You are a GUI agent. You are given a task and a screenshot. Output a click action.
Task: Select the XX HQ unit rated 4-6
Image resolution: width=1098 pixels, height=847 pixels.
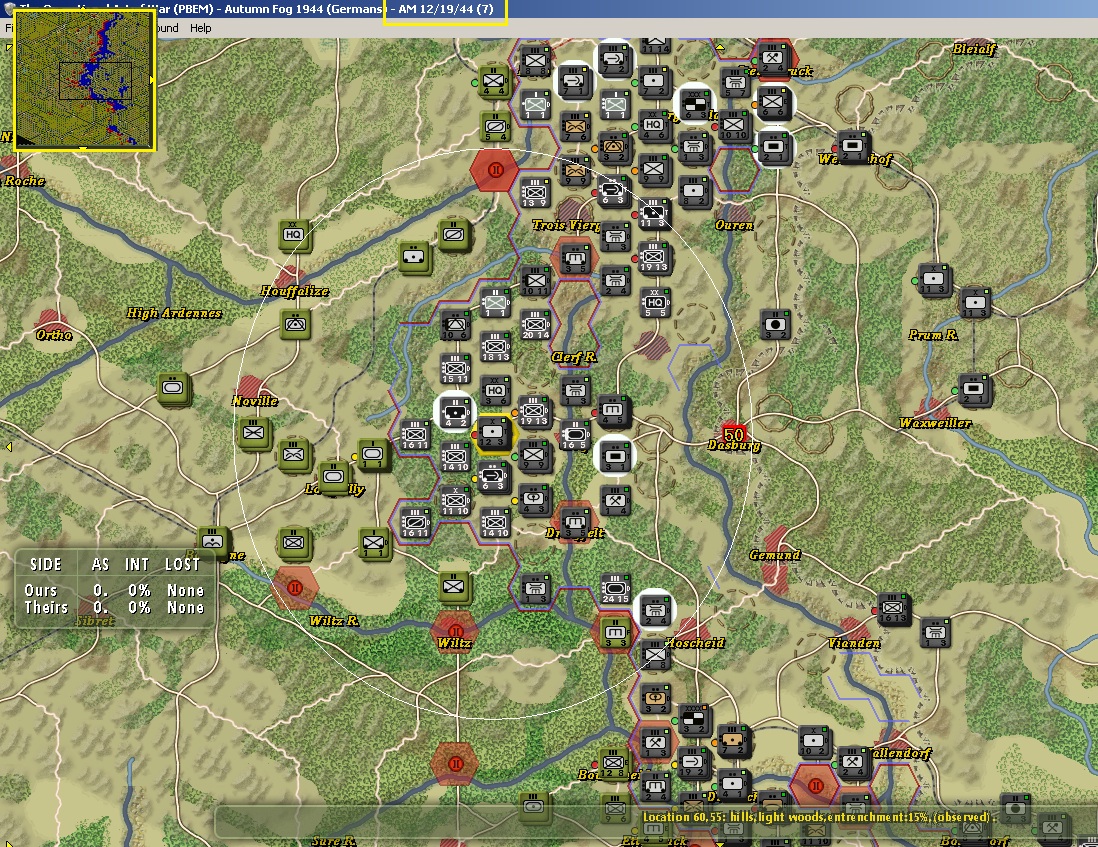tap(654, 126)
